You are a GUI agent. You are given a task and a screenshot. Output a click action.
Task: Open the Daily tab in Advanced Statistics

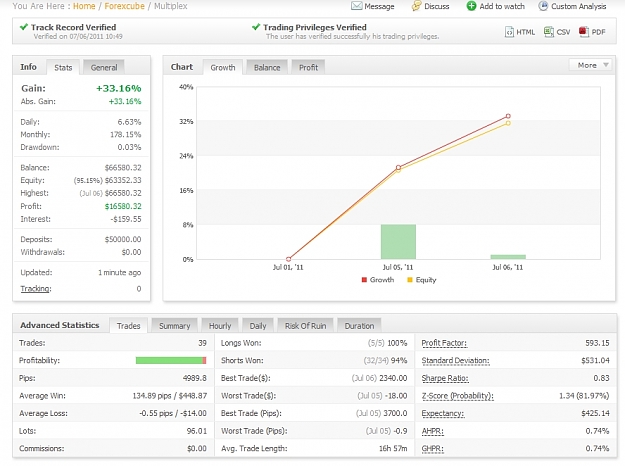click(258, 326)
